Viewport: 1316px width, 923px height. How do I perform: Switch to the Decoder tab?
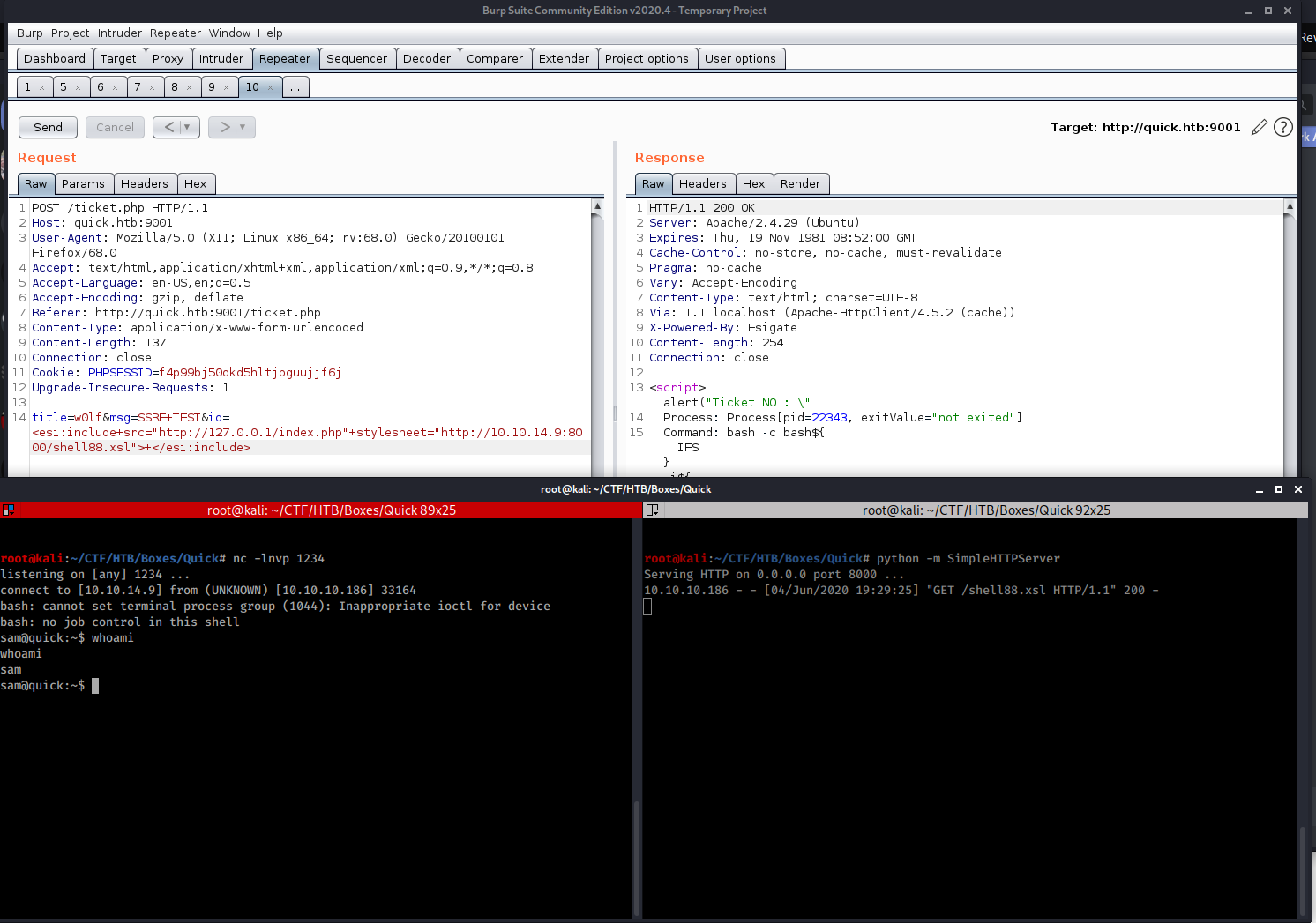coord(427,58)
